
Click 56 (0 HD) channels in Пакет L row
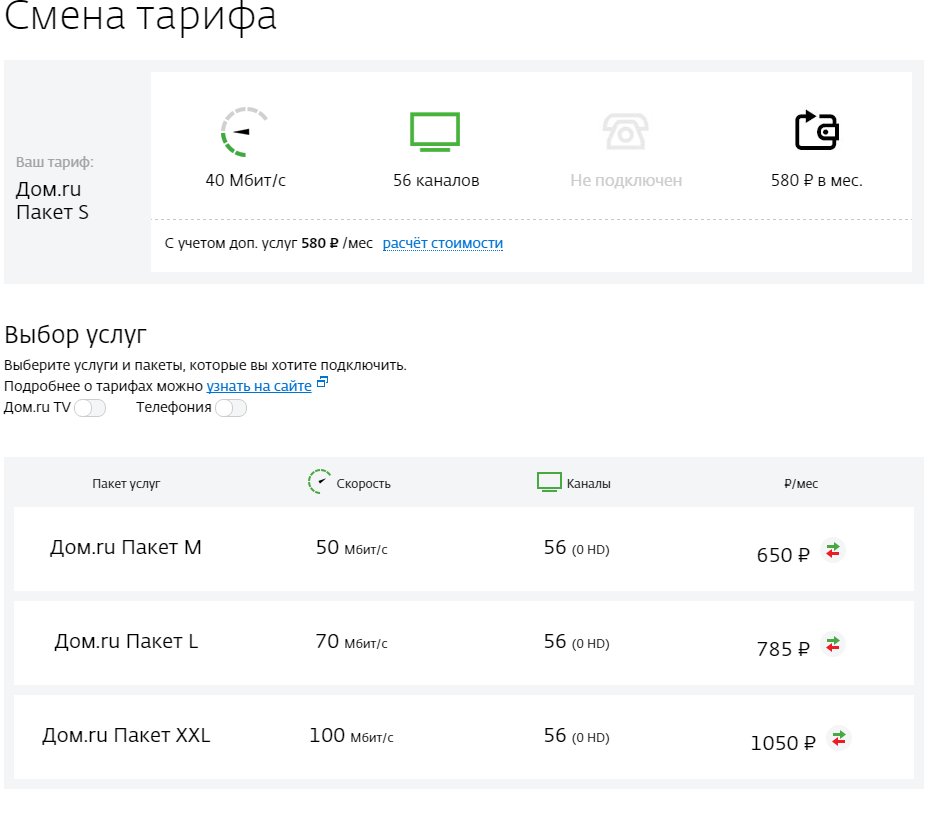point(576,642)
